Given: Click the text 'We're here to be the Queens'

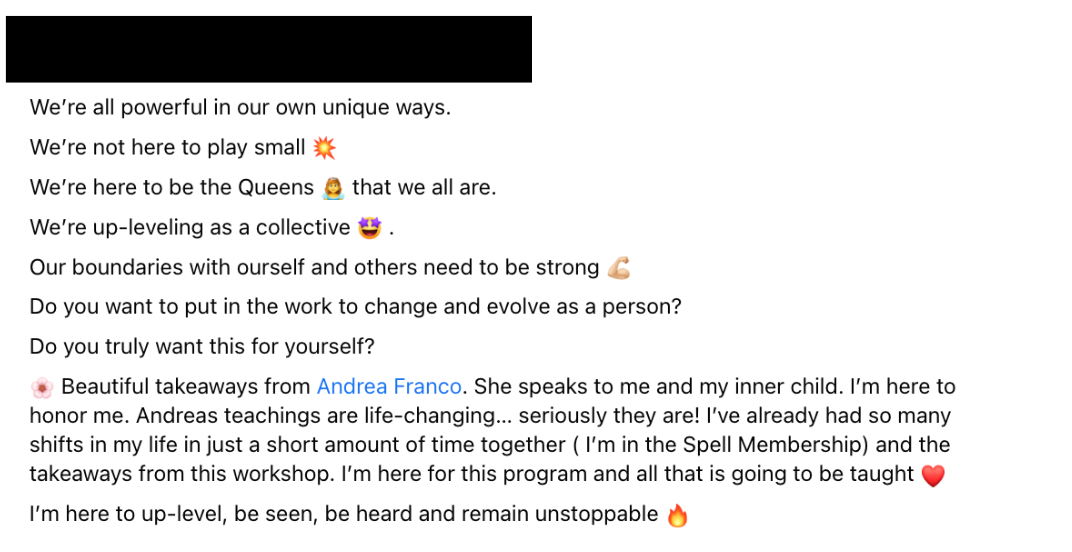Looking at the screenshot, I should 172,187.
